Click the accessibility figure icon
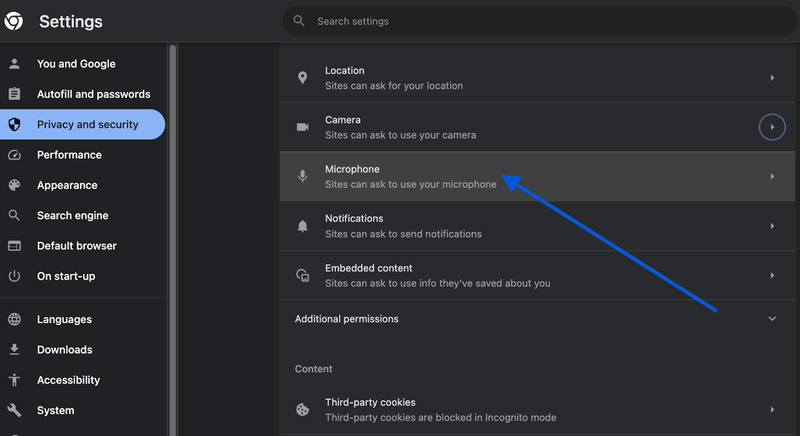 point(14,380)
